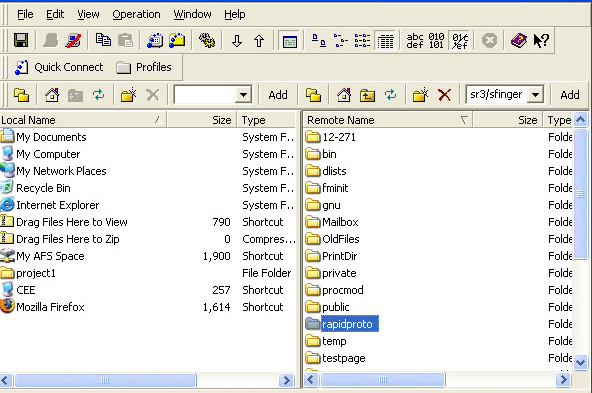The image size is (592, 393).
Task: Switch to Small Icons view
Action: (341, 40)
